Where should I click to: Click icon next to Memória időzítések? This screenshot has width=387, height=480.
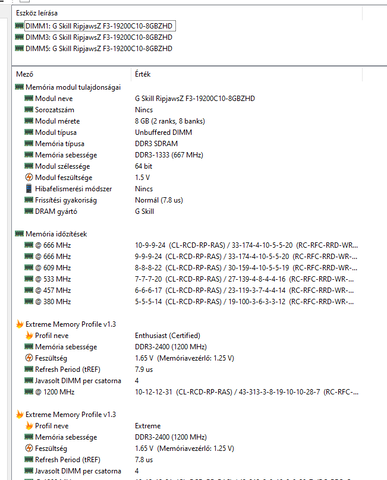pos(19,234)
